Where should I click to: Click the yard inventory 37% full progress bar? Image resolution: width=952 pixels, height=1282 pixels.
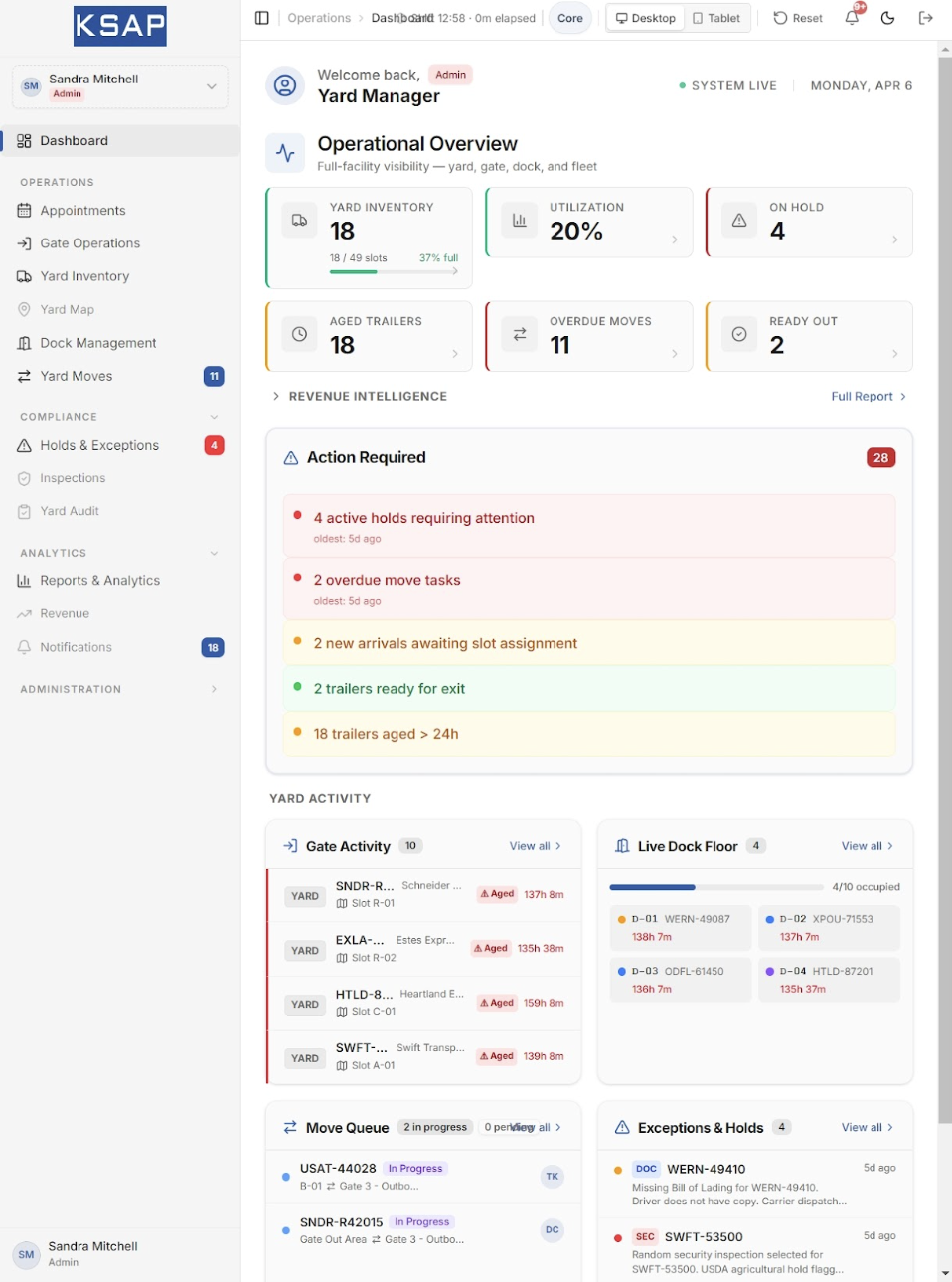tap(394, 271)
